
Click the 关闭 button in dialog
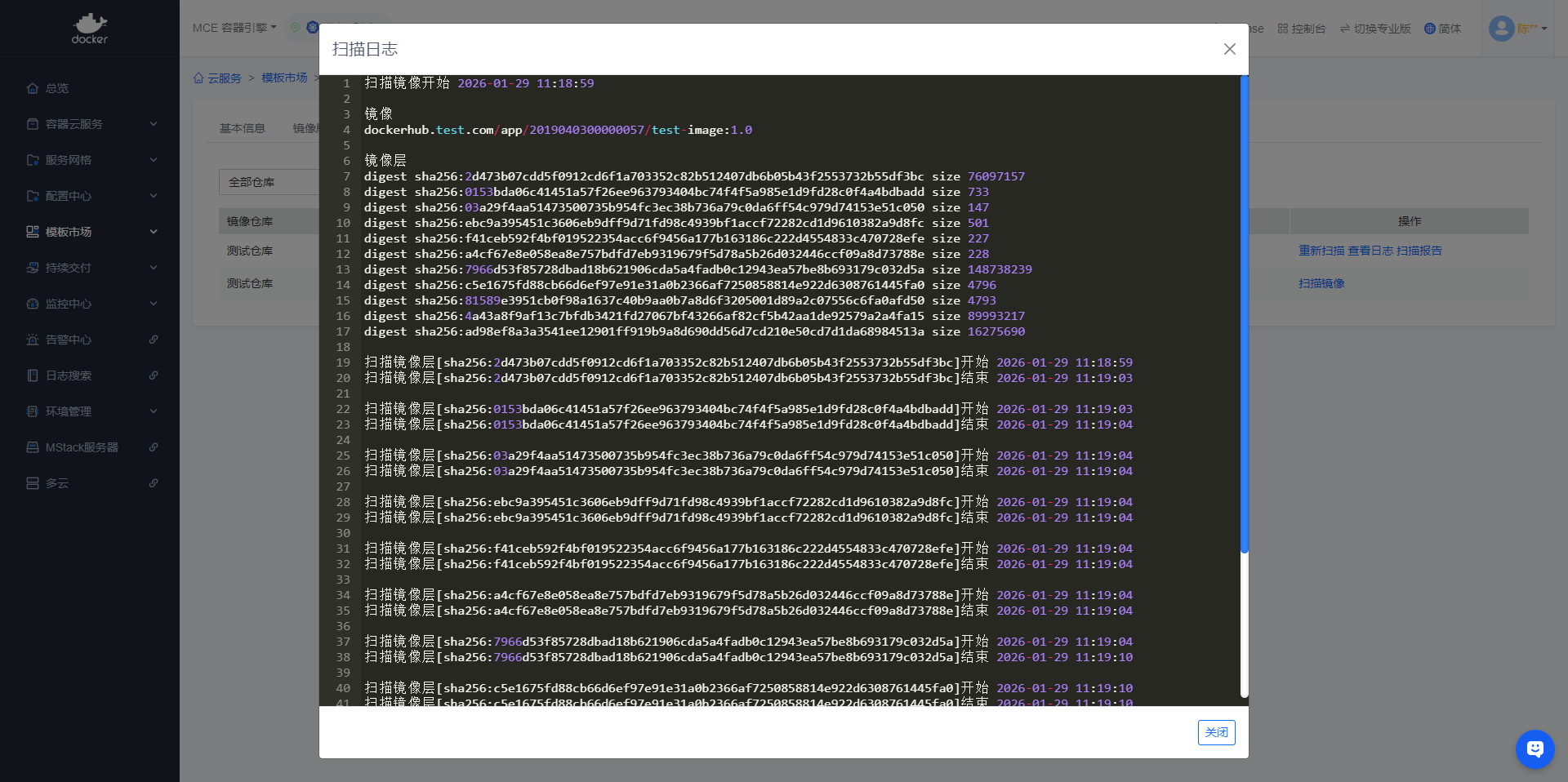[1216, 732]
